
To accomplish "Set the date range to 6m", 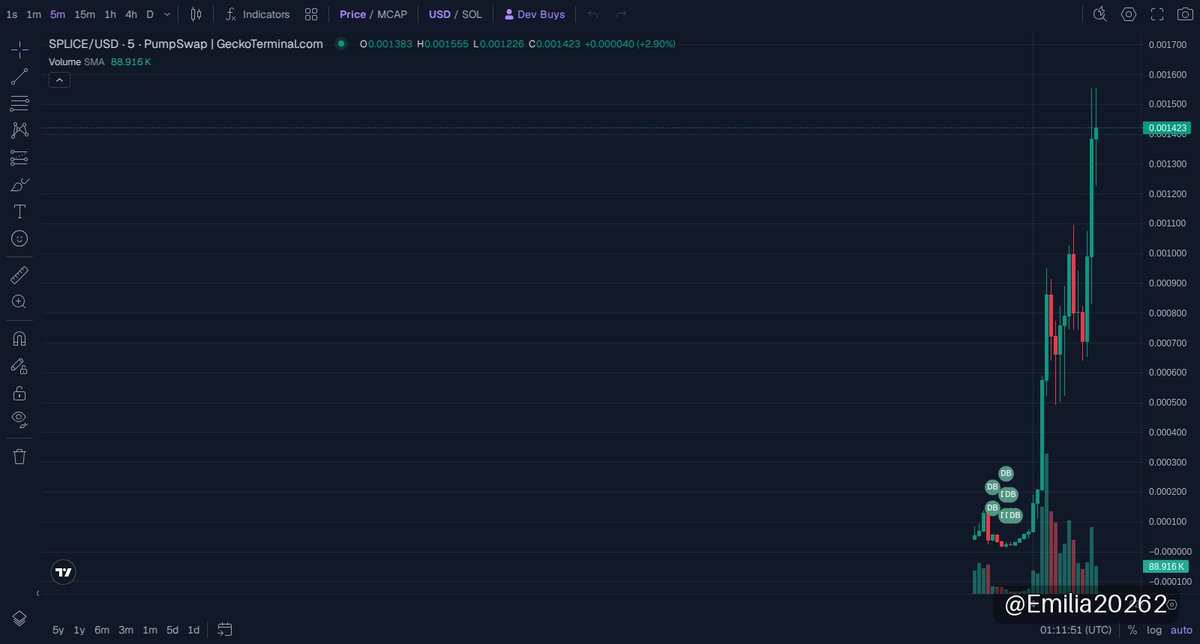I will pos(102,630).
